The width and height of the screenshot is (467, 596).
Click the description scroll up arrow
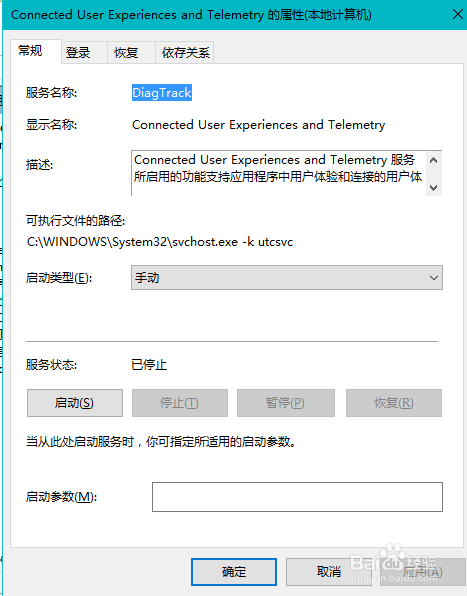434,160
